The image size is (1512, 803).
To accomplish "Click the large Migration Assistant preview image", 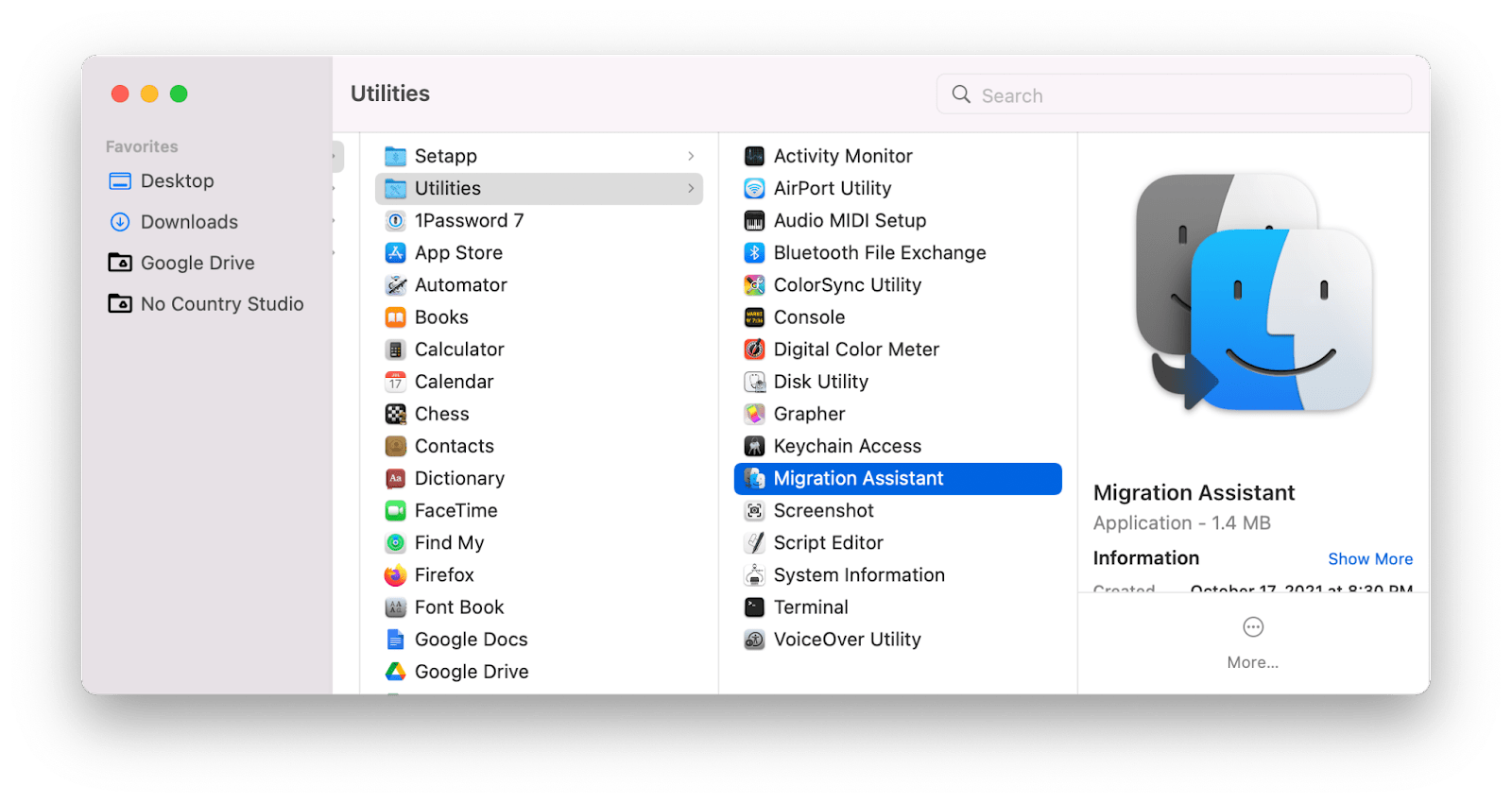I will pos(1254,292).
